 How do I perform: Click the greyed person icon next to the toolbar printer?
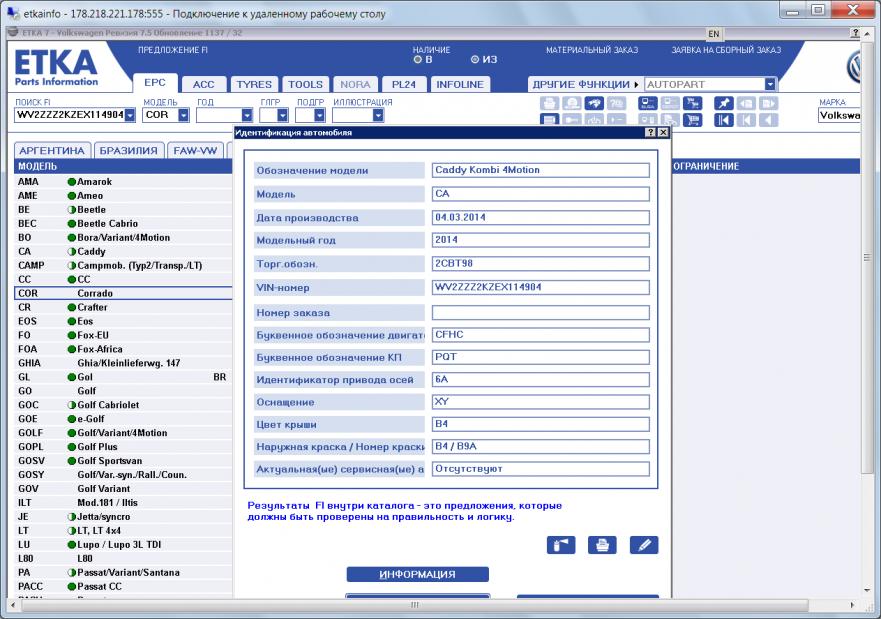[572, 103]
